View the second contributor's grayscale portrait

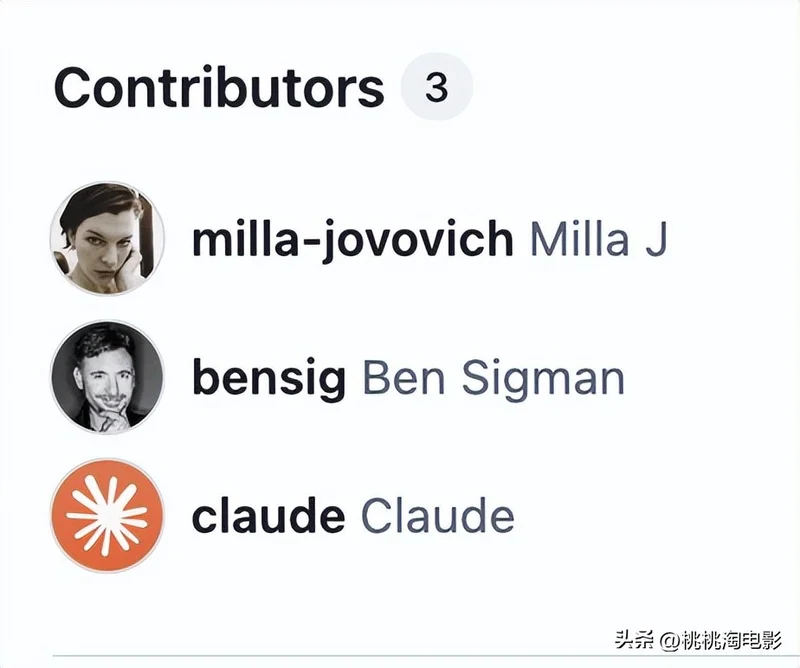pyautogui.click(x=107, y=378)
